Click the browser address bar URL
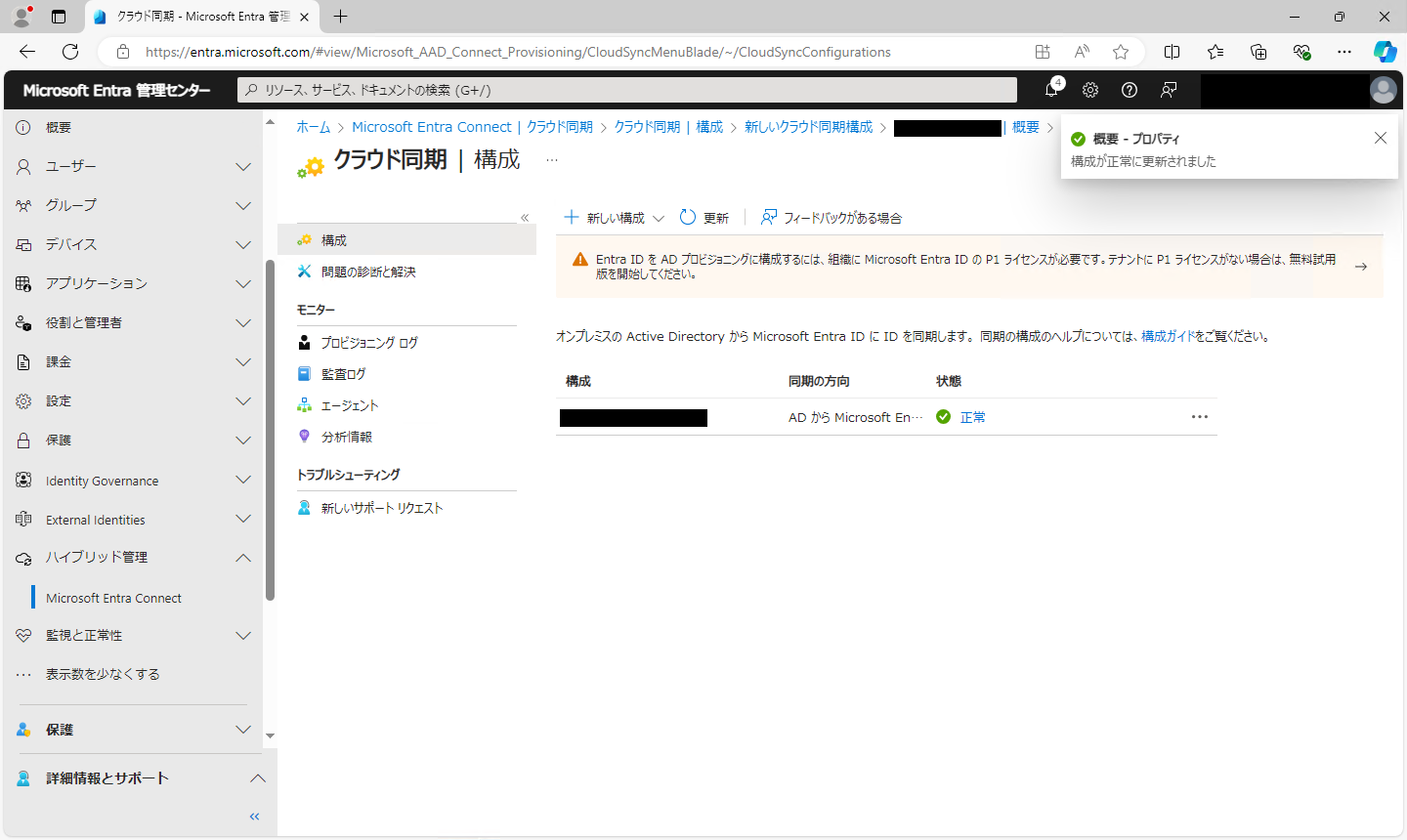Viewport: 1407px width, 840px height. [518, 52]
